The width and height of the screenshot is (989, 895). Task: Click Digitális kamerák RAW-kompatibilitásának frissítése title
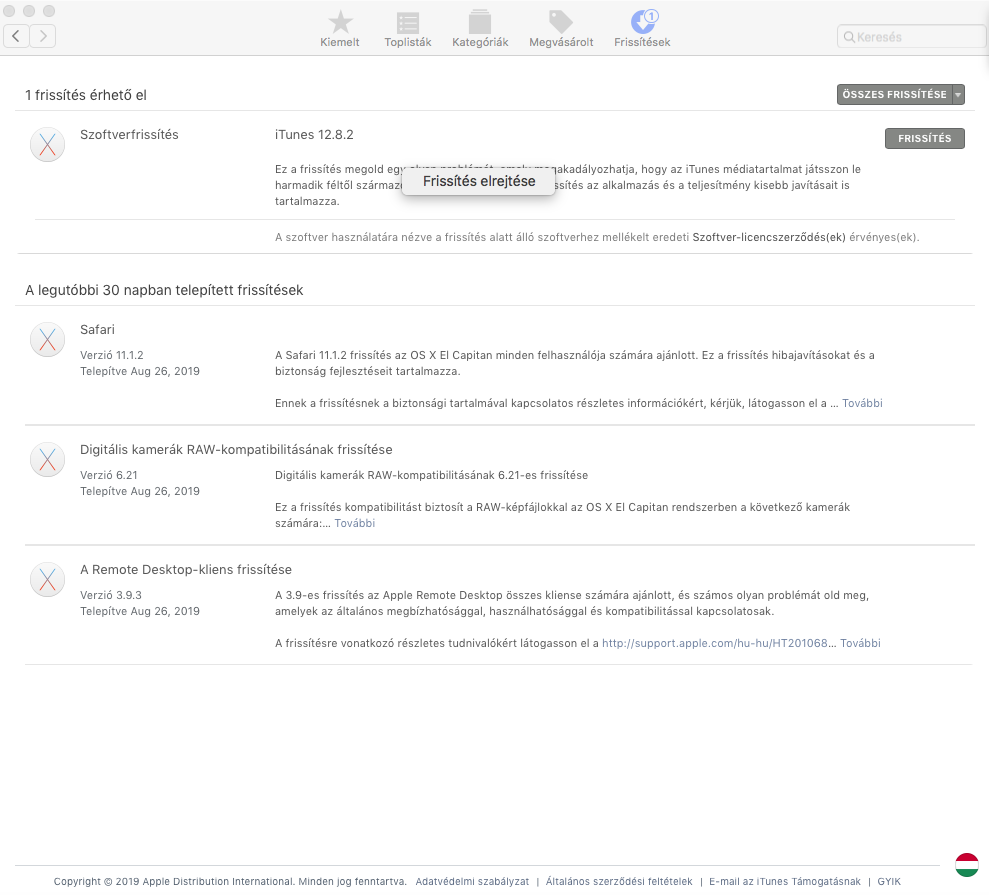[236, 449]
